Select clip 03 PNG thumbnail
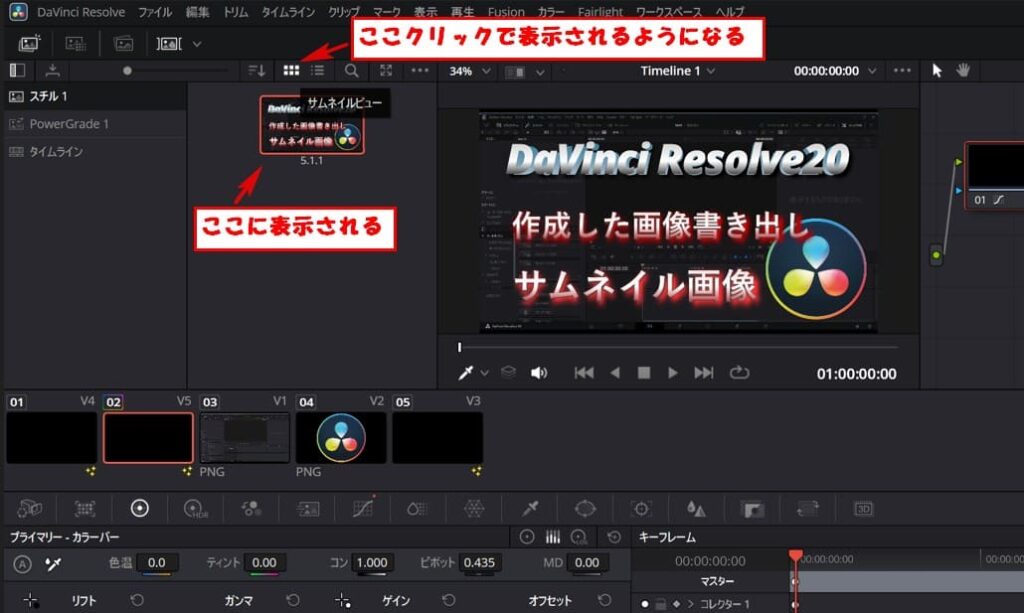This screenshot has height=613, width=1024. coord(245,437)
